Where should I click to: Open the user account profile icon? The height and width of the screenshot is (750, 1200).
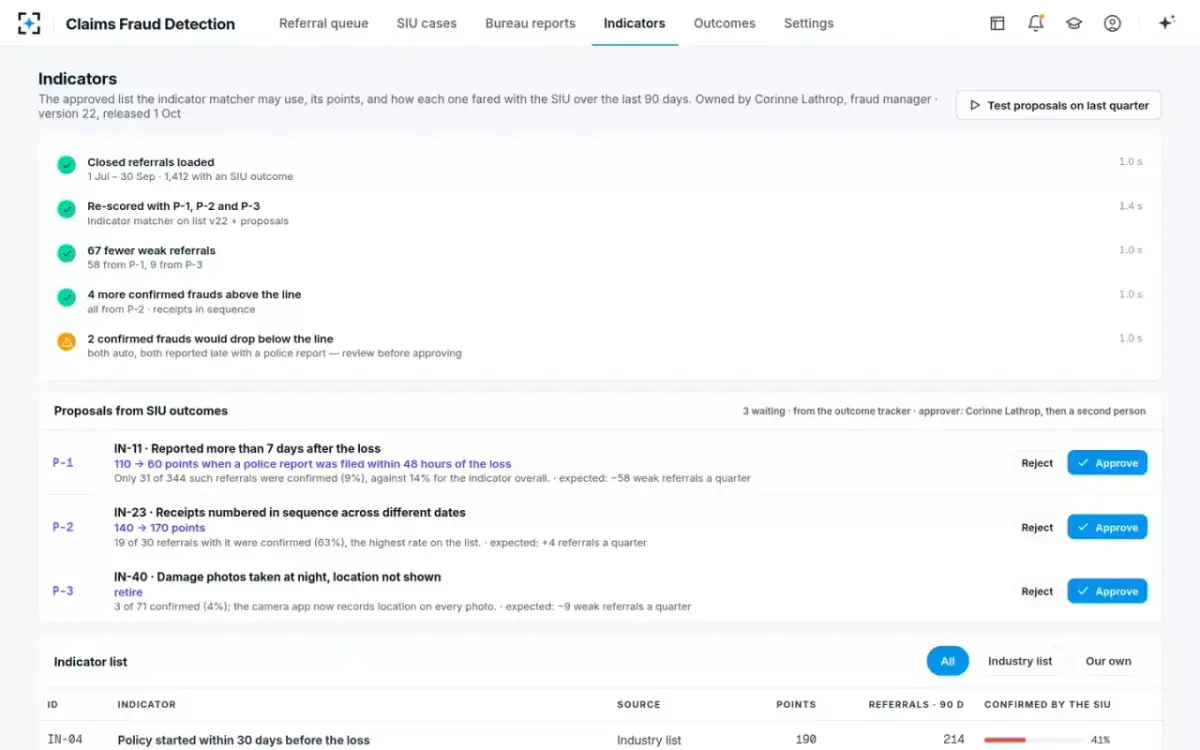click(x=1112, y=23)
